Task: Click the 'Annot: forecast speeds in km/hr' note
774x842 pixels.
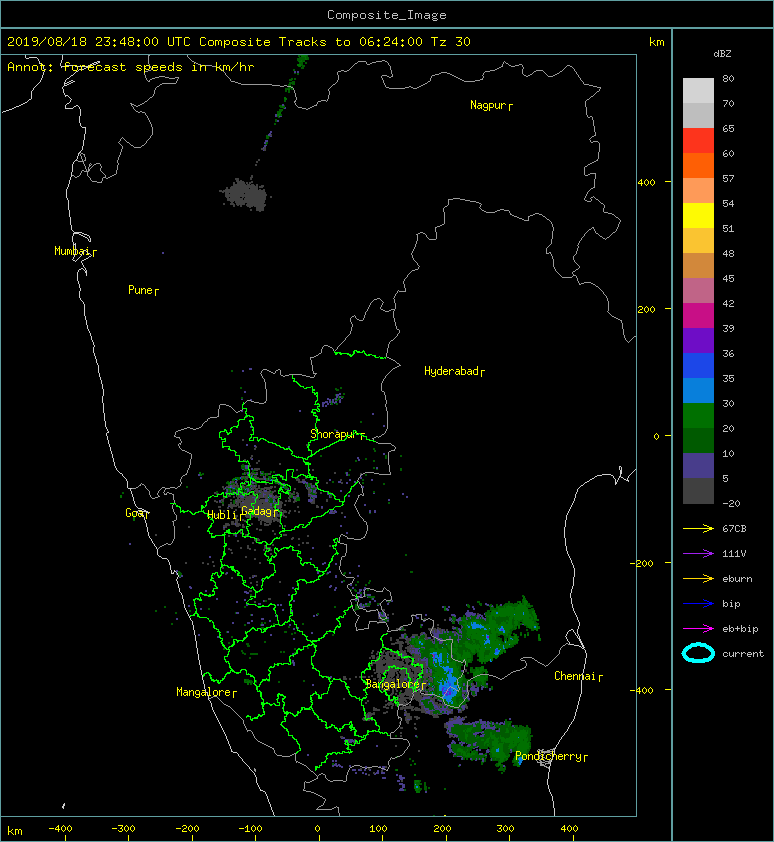Action: click(131, 67)
